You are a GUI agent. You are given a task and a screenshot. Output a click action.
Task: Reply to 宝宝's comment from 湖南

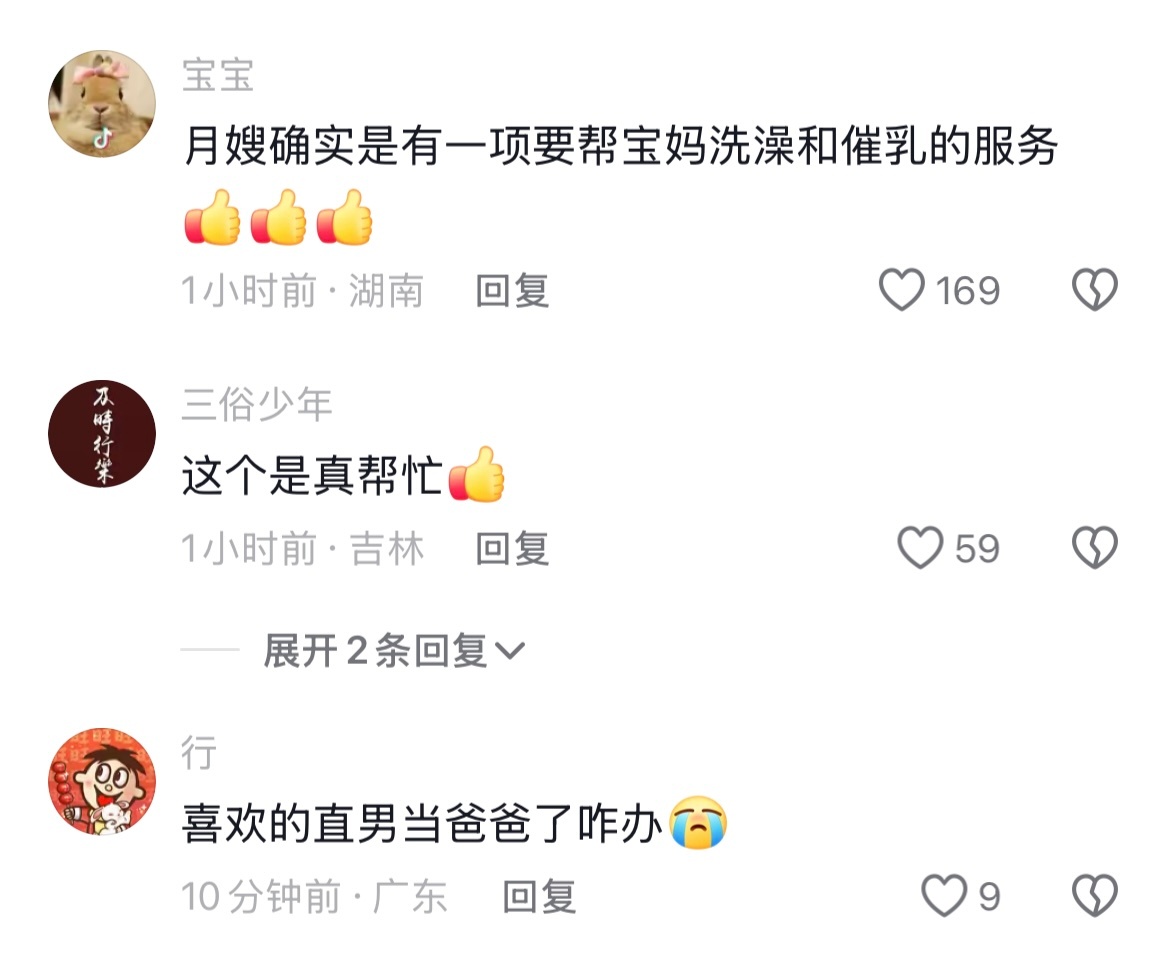pos(513,290)
